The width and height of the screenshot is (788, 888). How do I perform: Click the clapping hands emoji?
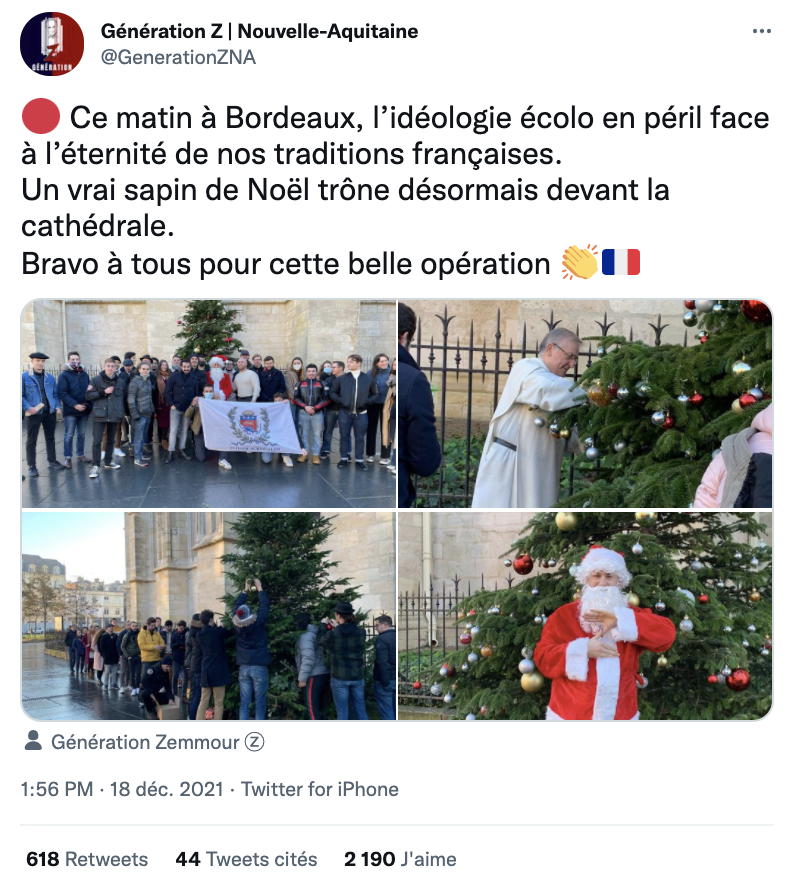580,262
